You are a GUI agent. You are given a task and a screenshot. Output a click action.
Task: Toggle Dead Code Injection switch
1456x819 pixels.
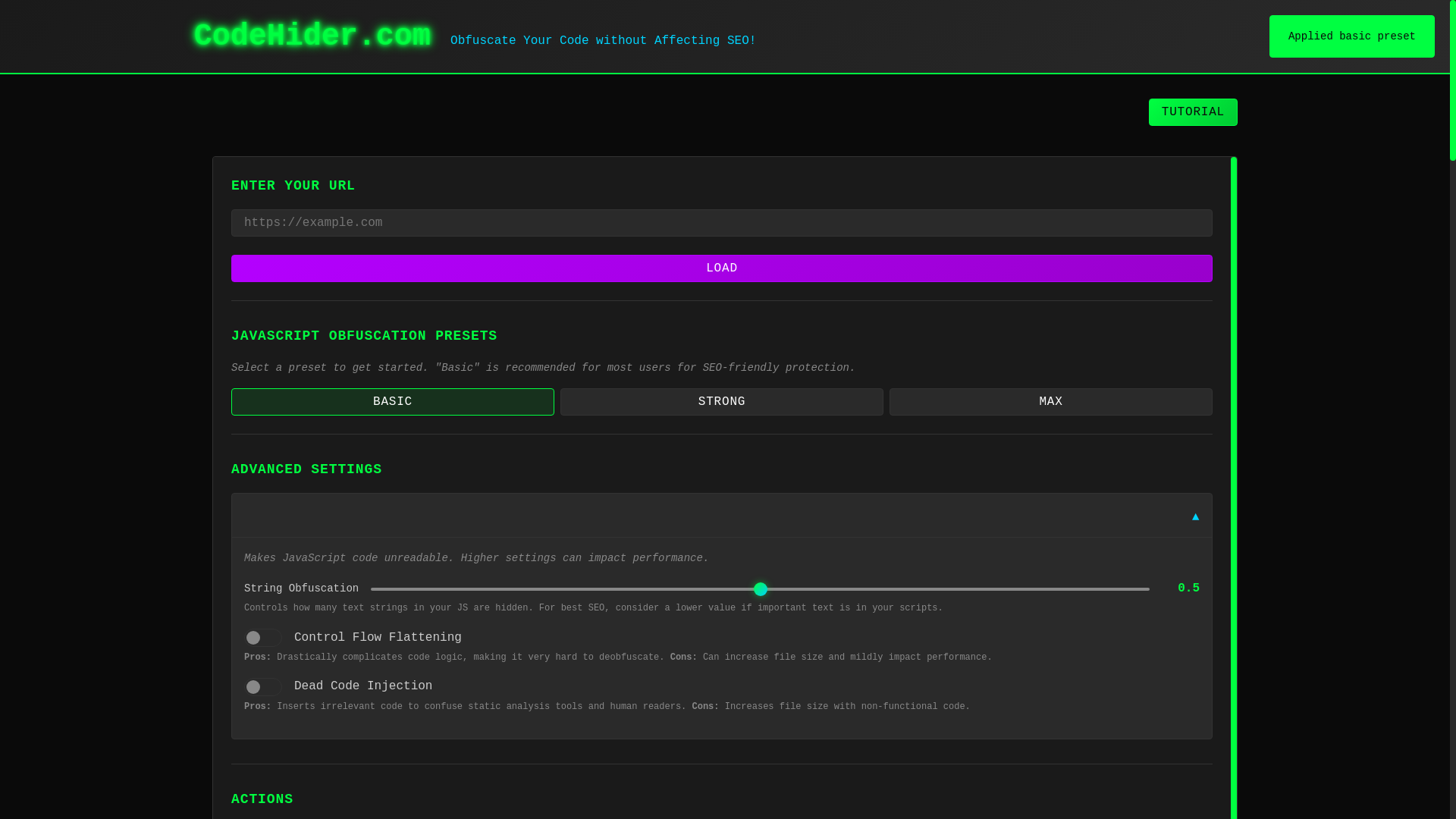tap(263, 687)
